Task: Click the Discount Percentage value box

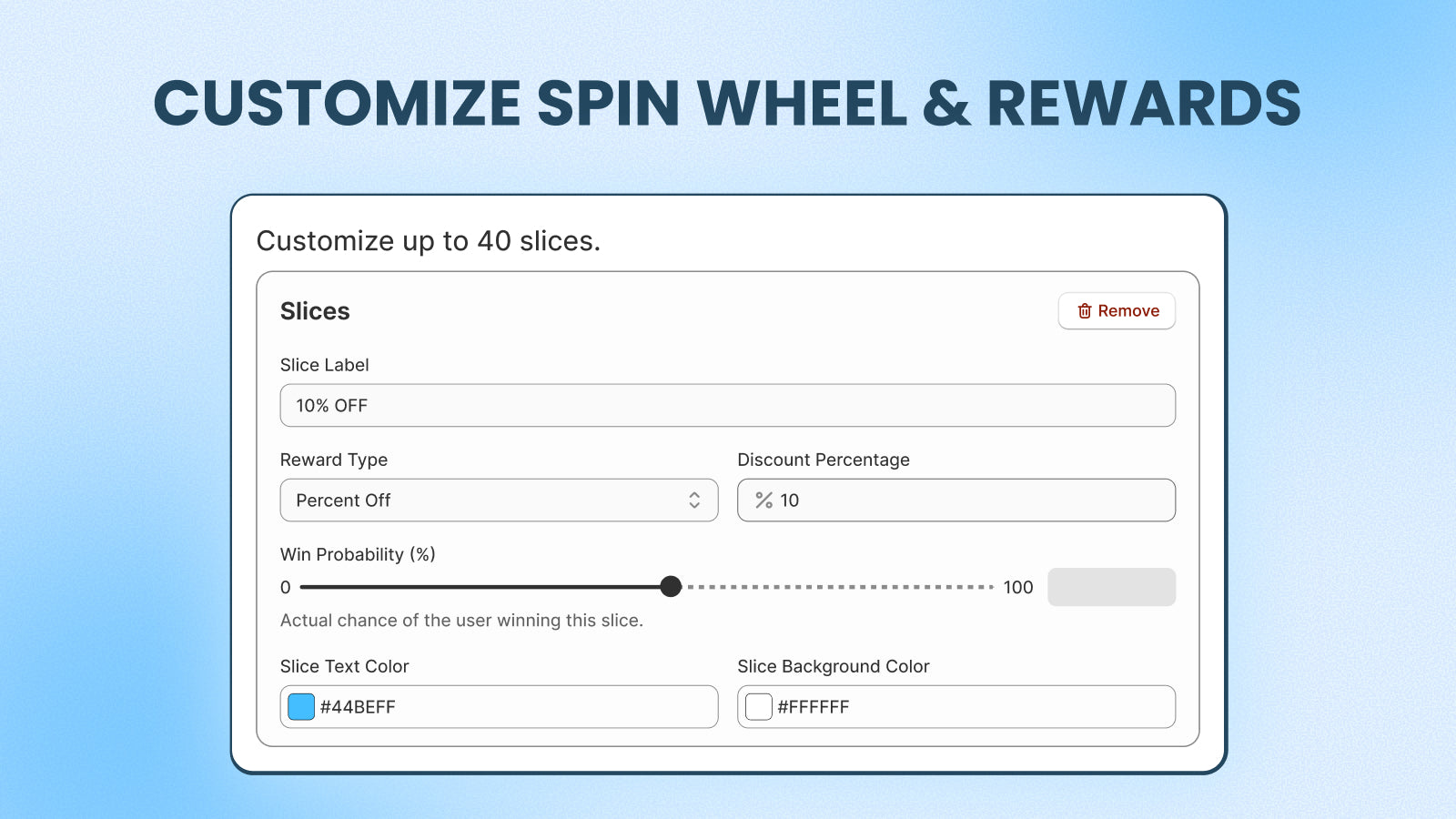Action: (955, 500)
